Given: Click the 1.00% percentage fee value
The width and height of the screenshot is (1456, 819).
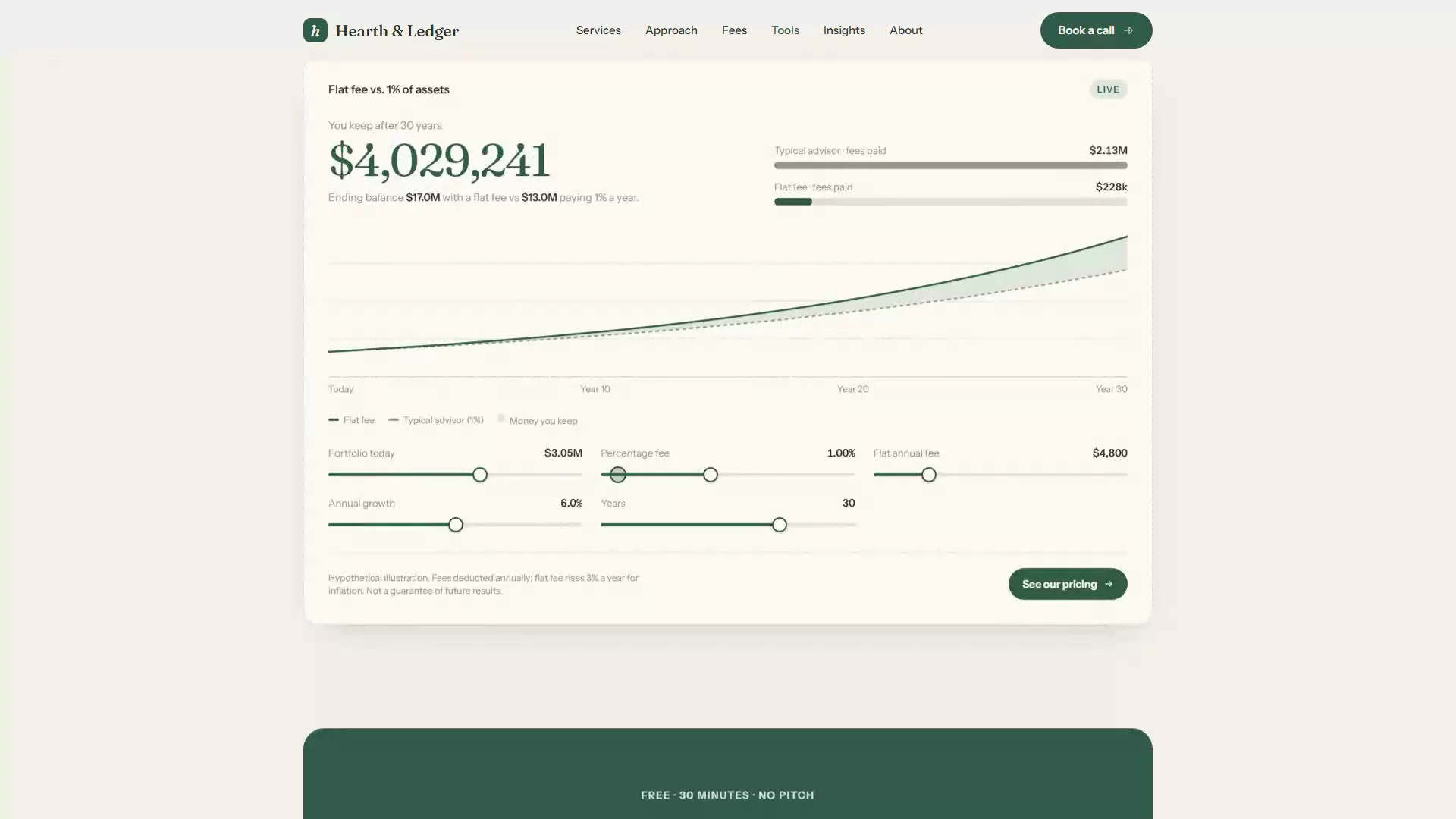Looking at the screenshot, I should [840, 453].
